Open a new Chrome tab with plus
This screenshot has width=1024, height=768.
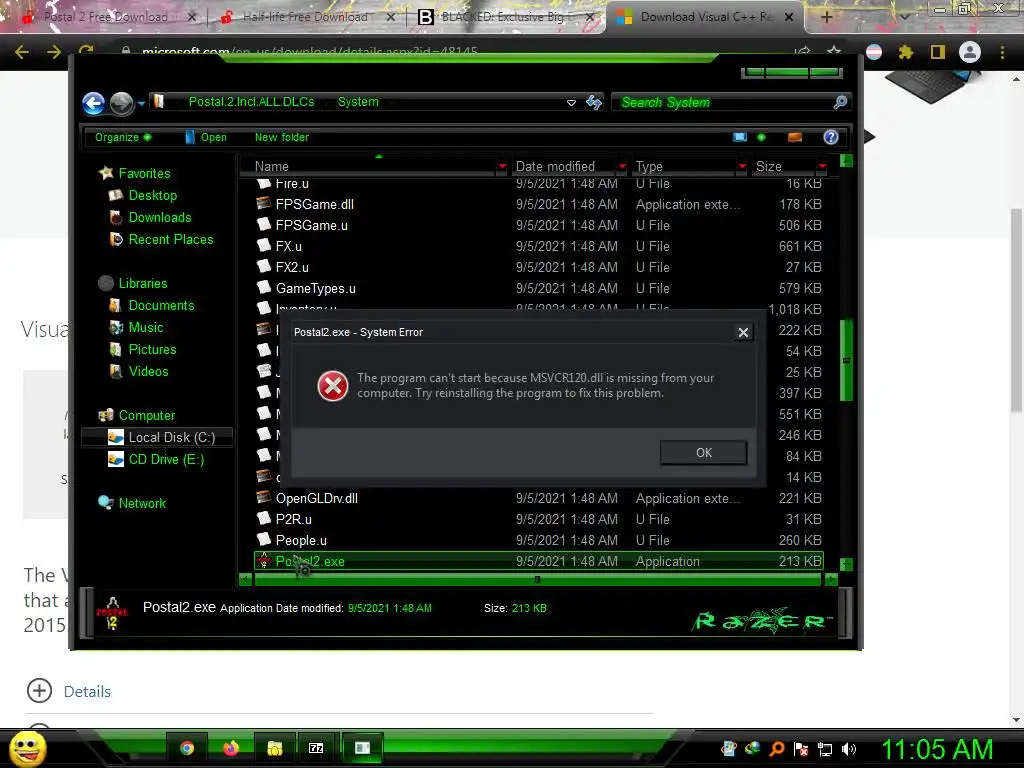tap(826, 17)
